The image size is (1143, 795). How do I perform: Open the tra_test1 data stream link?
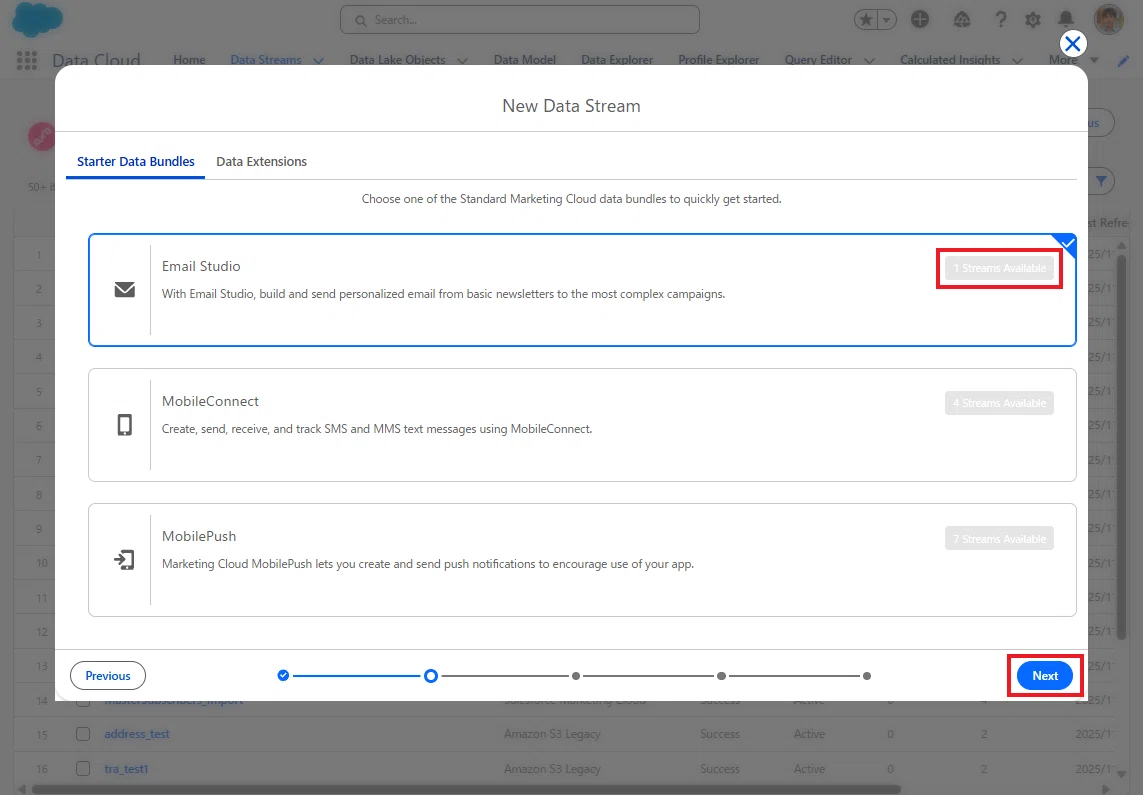126,769
